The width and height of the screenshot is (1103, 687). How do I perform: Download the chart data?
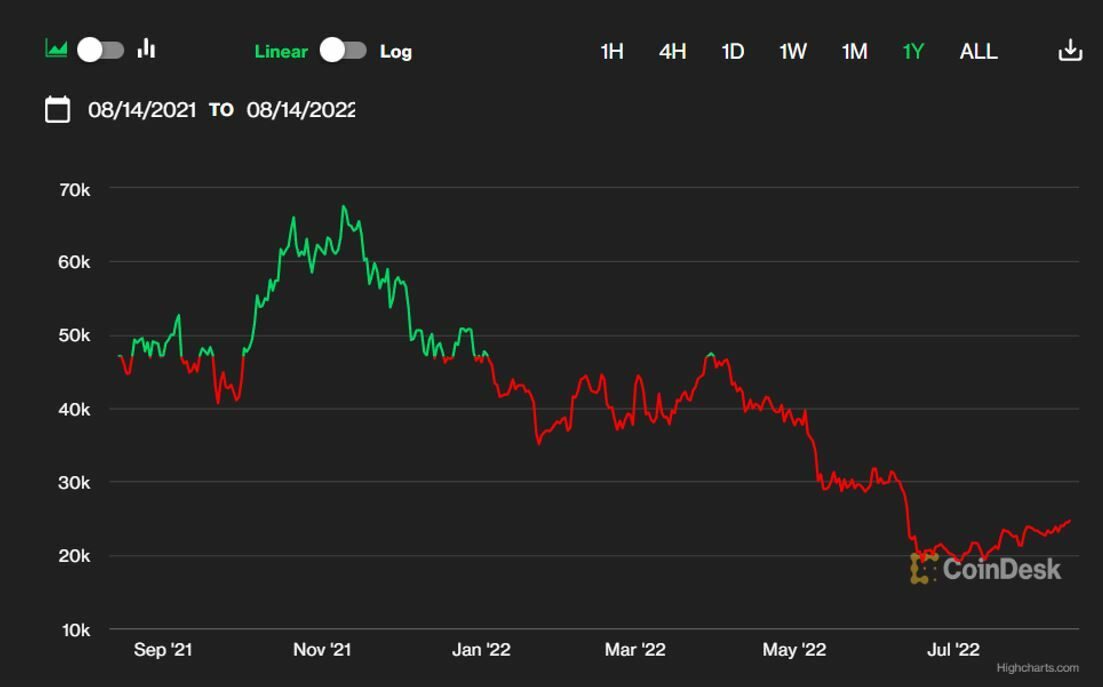(1070, 50)
